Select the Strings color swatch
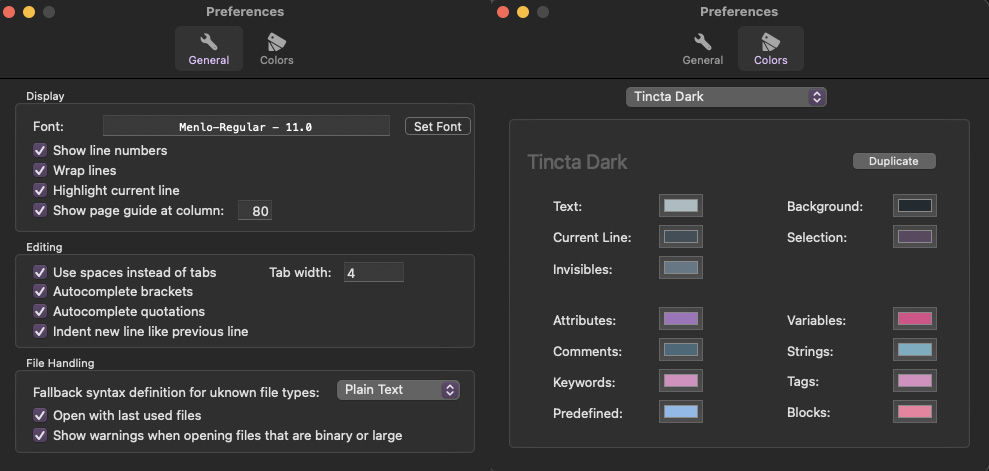The height and width of the screenshot is (471, 989). coord(914,350)
